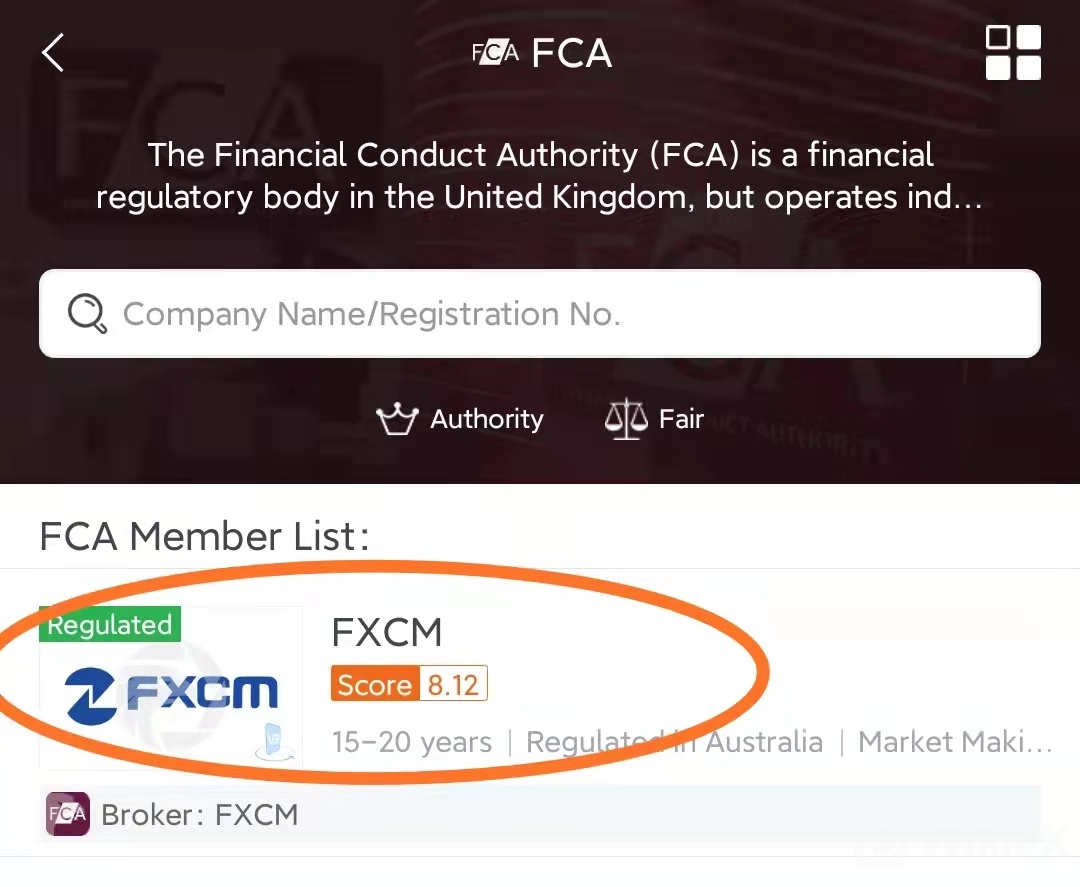Tap the Fair scales icon
Viewport: 1080px width, 887px height.
point(626,419)
